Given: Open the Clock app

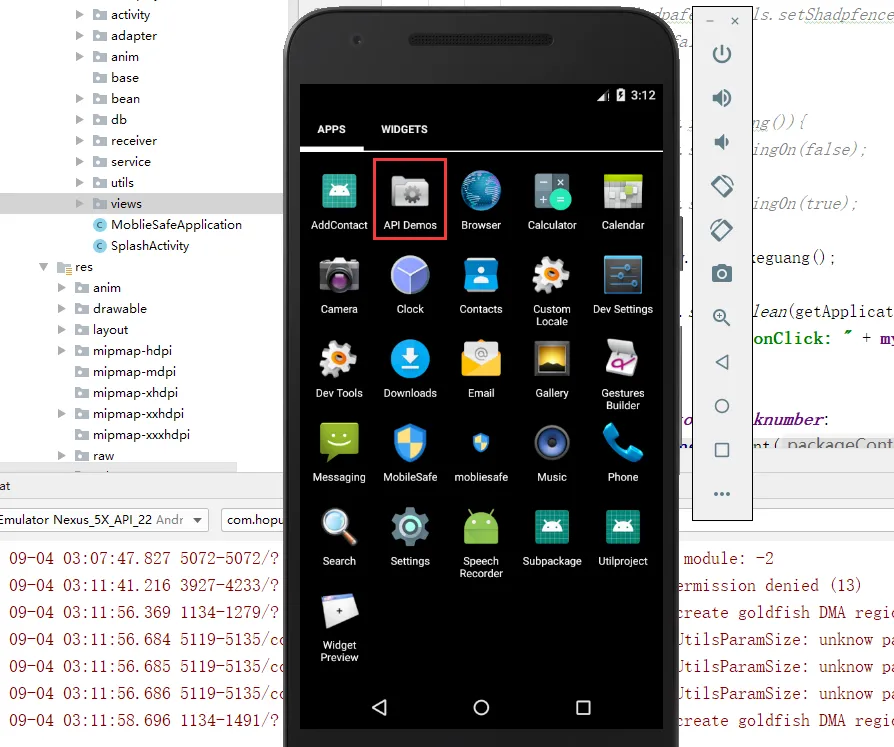Looking at the screenshot, I should (410, 284).
